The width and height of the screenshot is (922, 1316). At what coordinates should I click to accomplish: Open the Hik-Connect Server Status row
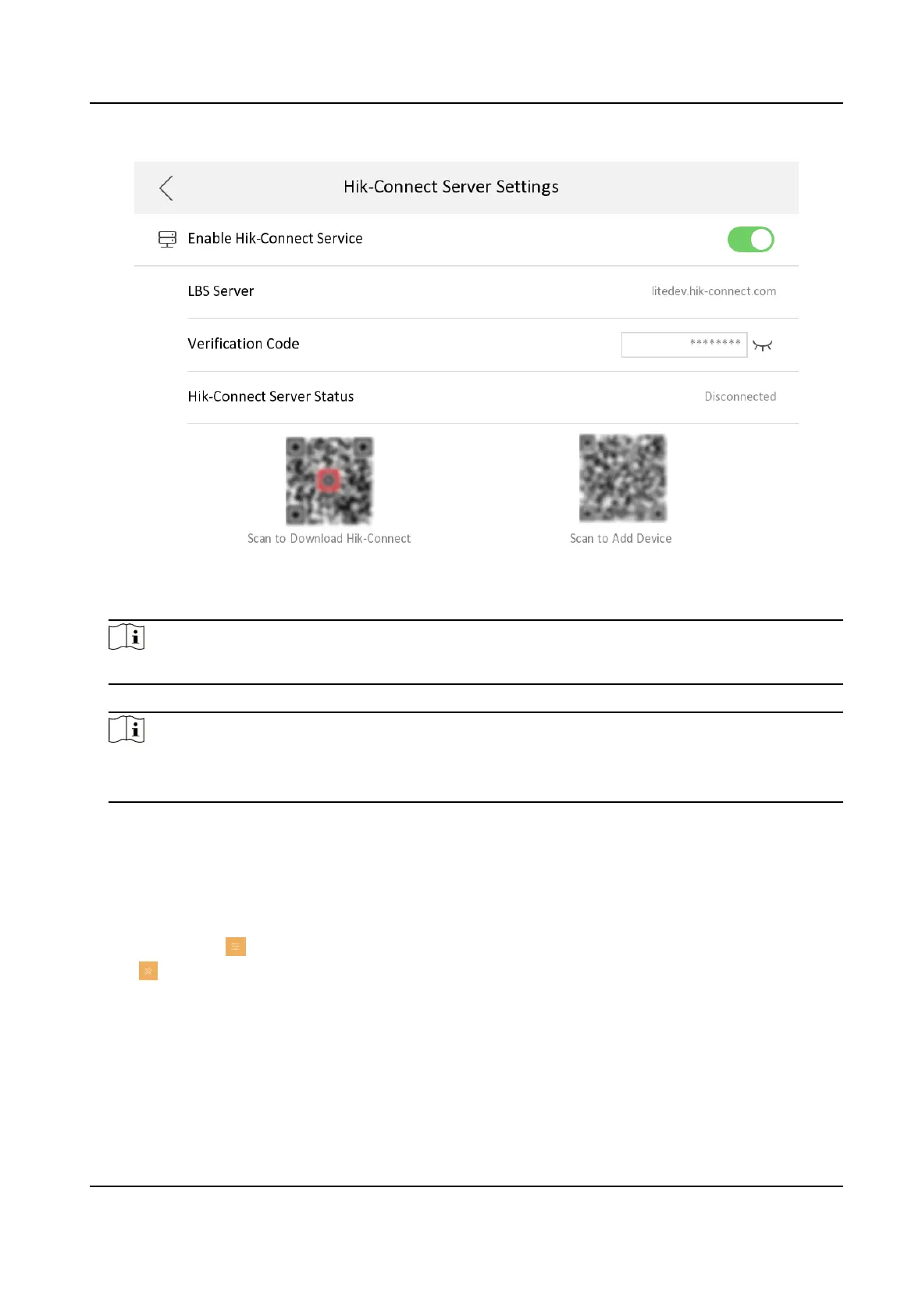[493, 397]
